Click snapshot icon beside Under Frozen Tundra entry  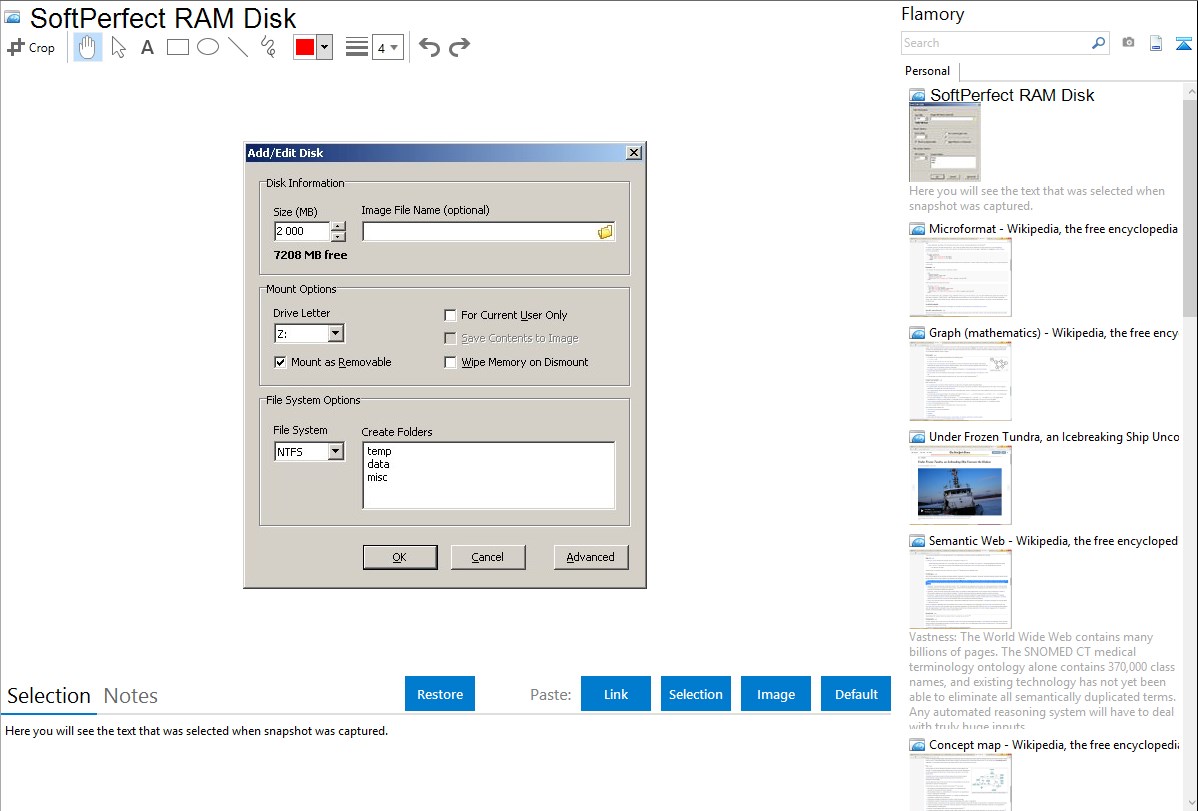pyautogui.click(x=917, y=437)
